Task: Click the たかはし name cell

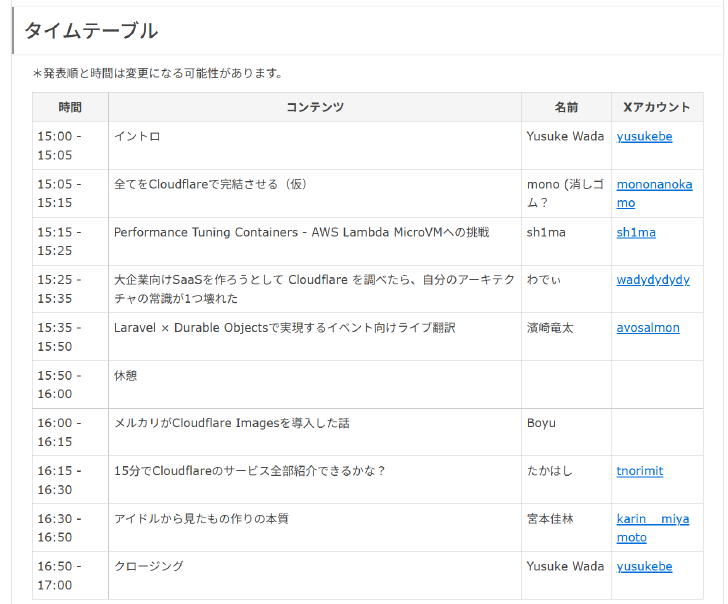Action: pos(566,480)
